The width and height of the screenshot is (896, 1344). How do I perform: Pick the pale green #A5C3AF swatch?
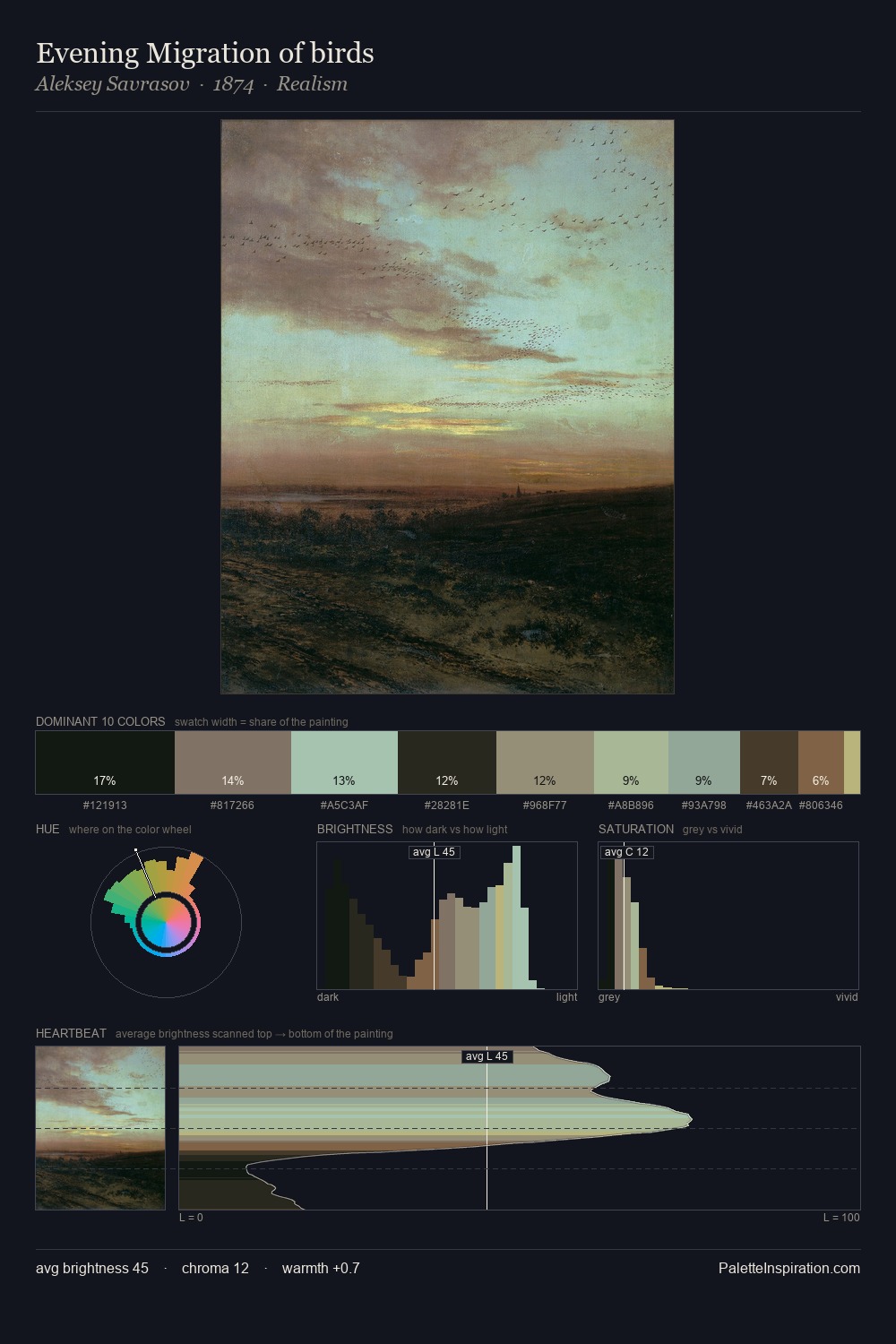(345, 762)
